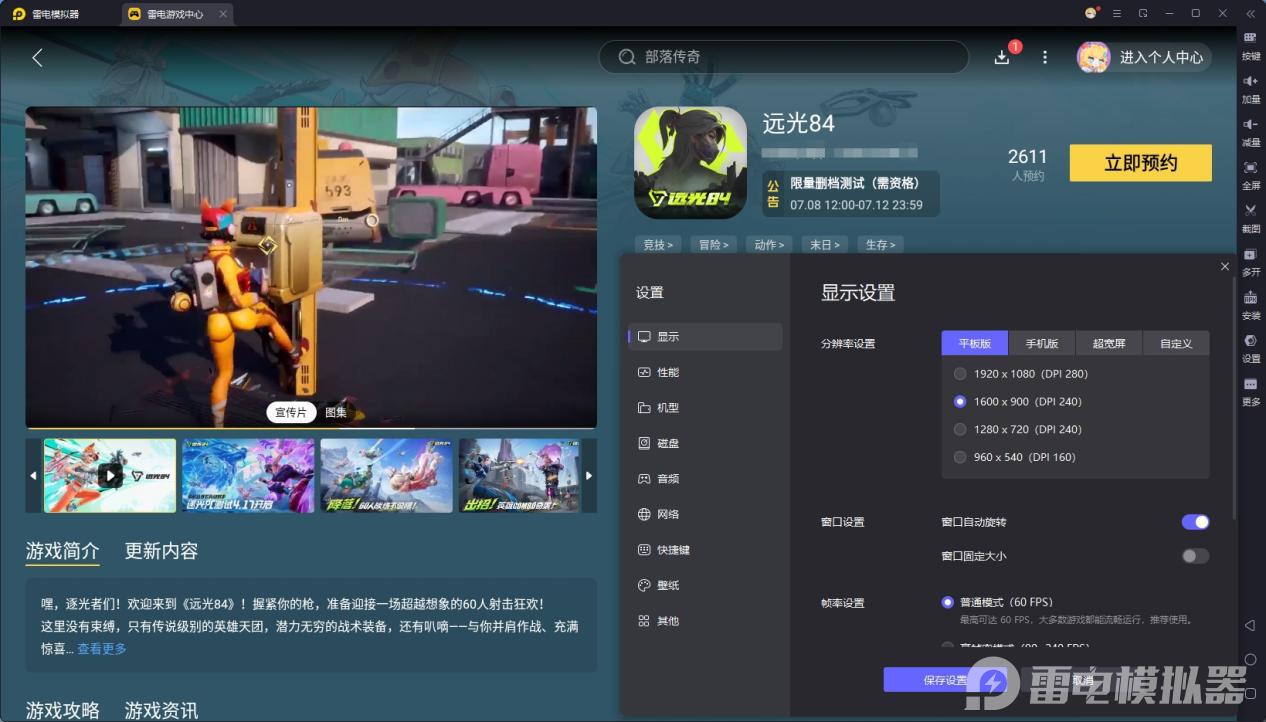Close the 设置 settings dialog
1266x722 pixels.
1225,266
